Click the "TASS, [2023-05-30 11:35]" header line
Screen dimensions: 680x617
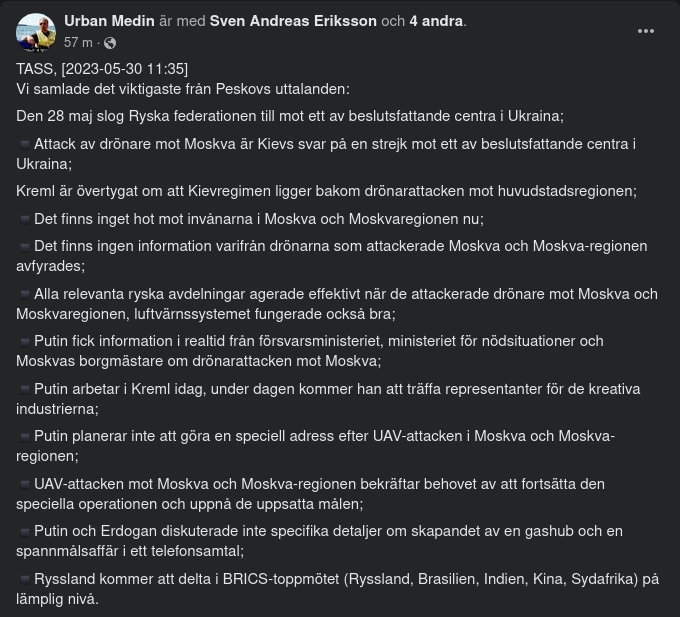[x=102, y=69]
